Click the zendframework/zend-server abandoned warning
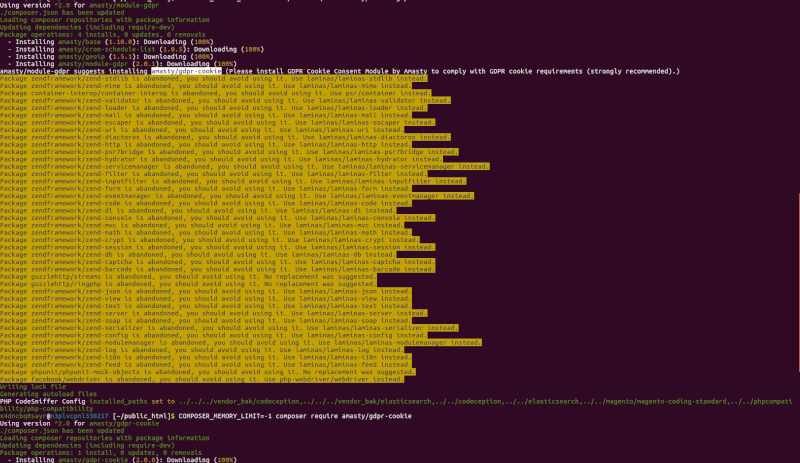Viewport: 800px width, 463px height. [213, 313]
